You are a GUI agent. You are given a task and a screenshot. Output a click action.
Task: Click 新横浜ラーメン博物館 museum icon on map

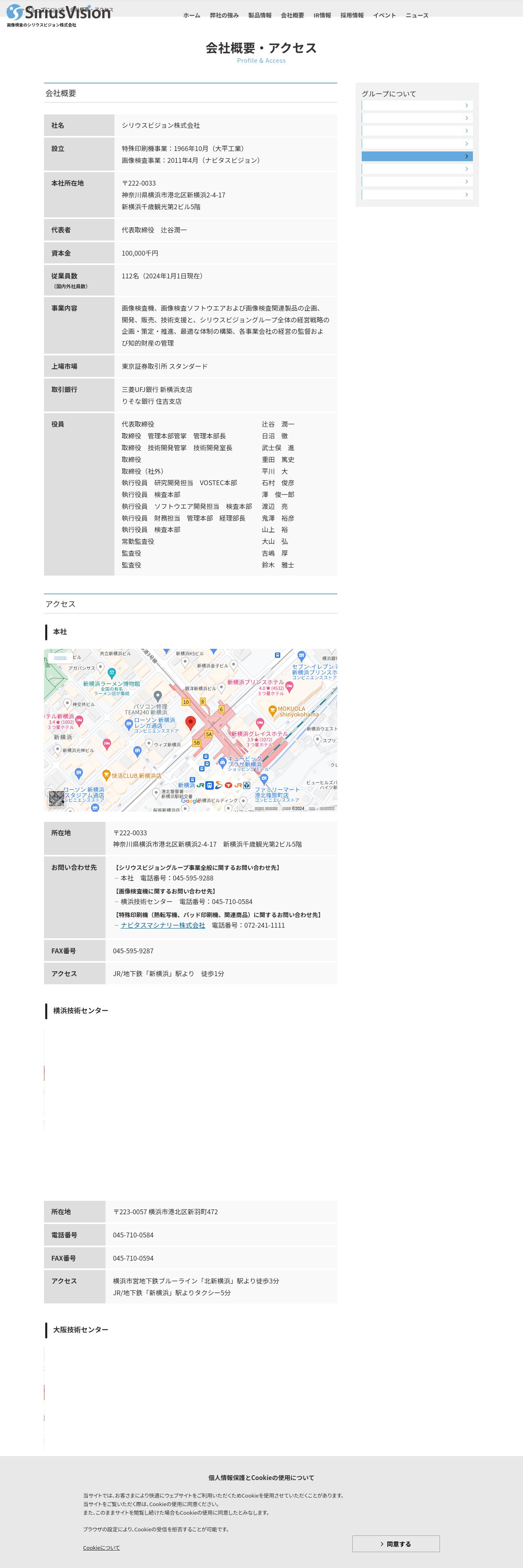pos(112,672)
